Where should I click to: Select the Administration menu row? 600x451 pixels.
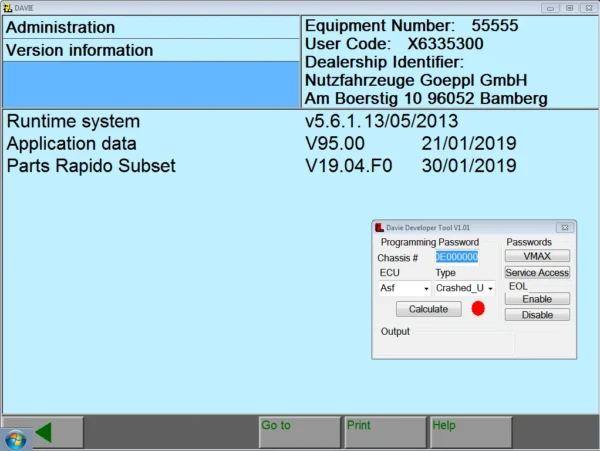pos(151,27)
